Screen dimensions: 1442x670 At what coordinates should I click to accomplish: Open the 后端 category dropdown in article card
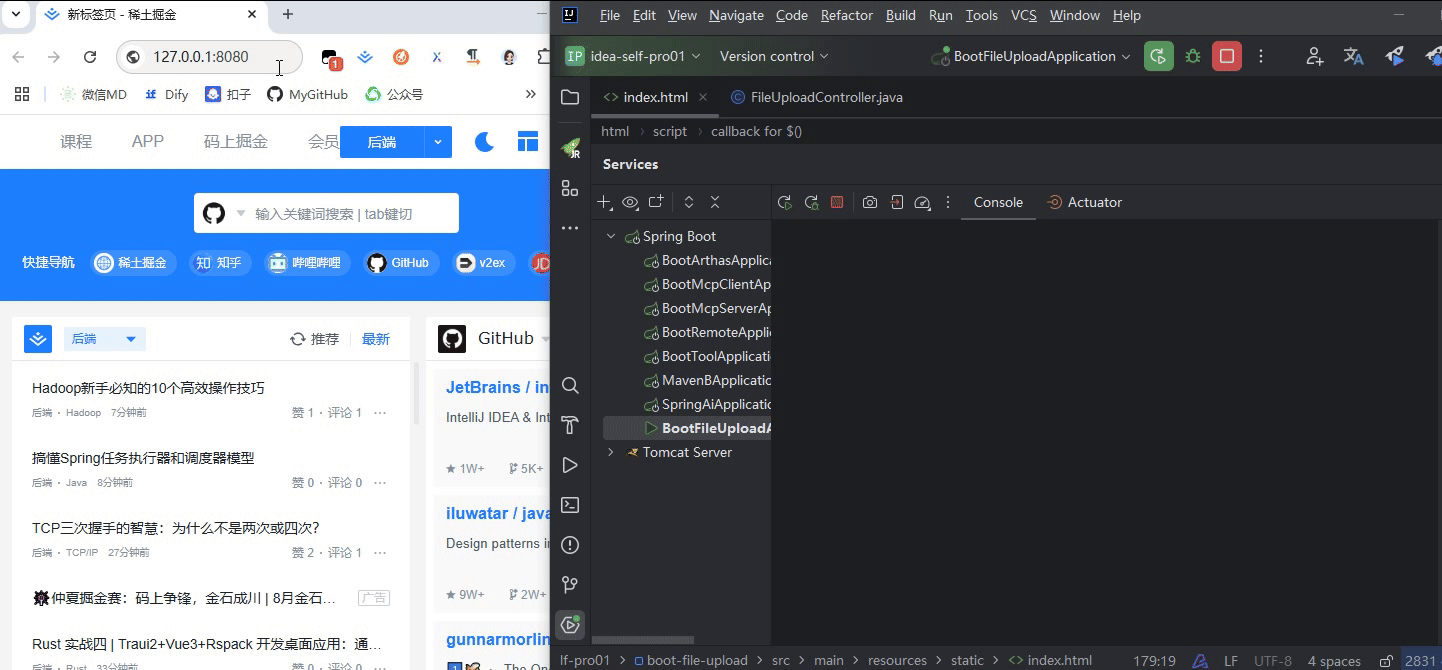105,339
